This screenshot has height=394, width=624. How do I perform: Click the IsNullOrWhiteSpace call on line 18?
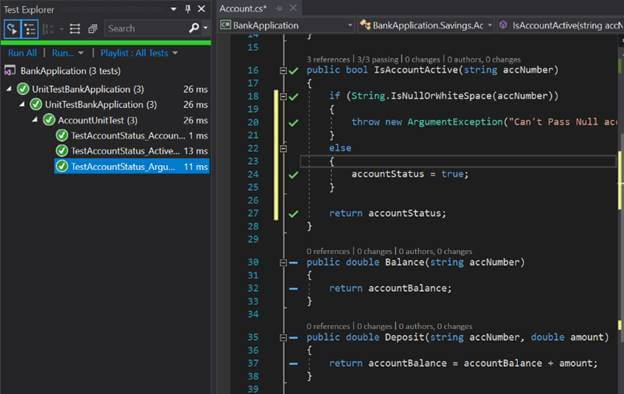point(441,96)
